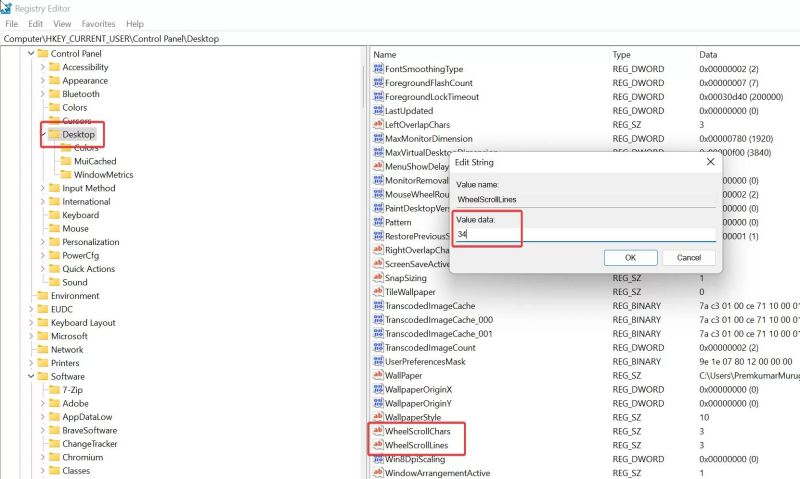Image resolution: width=800 pixels, height=479 pixels.
Task: Click the TranscodedImageCache_001 binary icon
Action: (378, 333)
